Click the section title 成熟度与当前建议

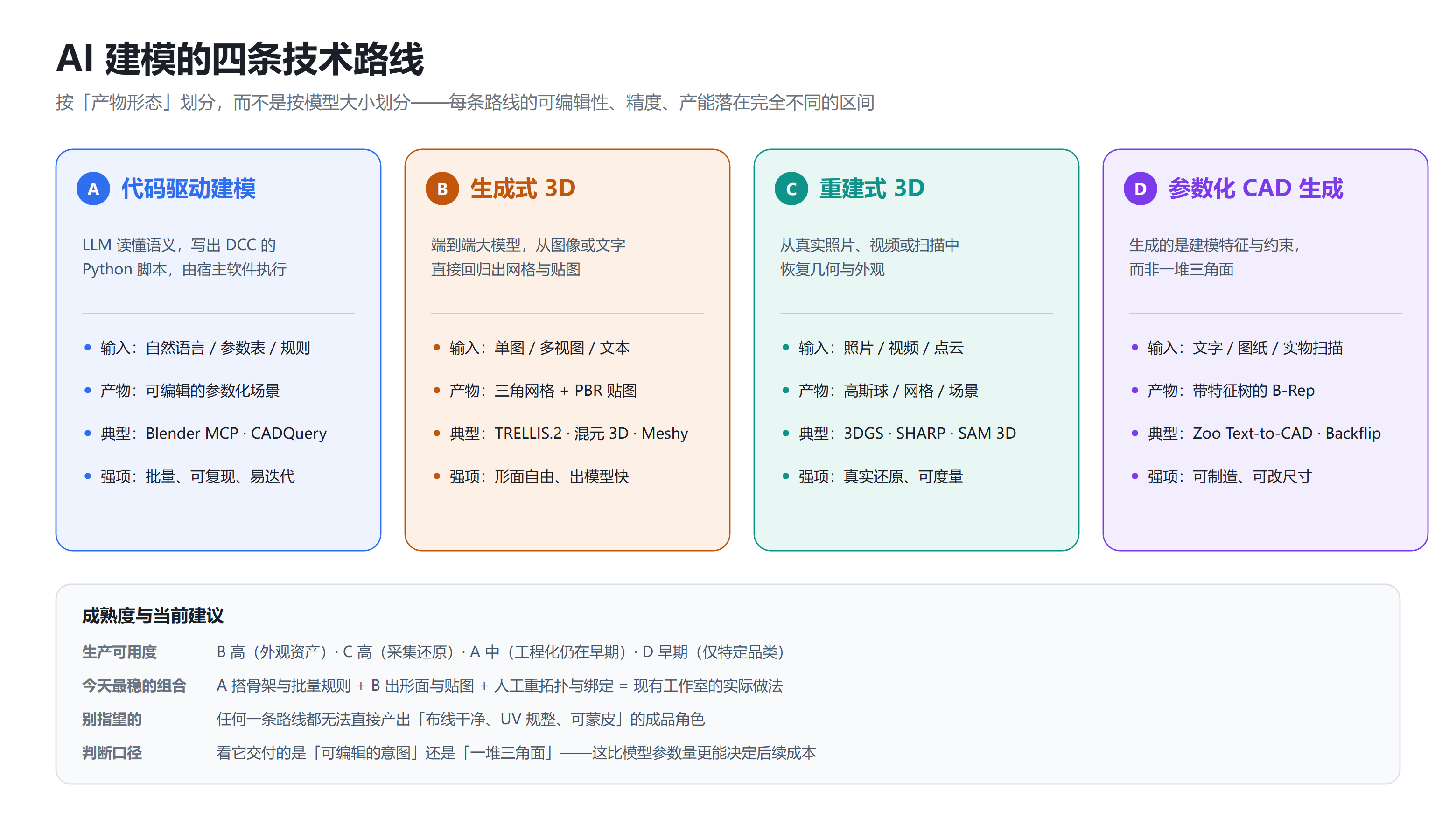tap(152, 616)
